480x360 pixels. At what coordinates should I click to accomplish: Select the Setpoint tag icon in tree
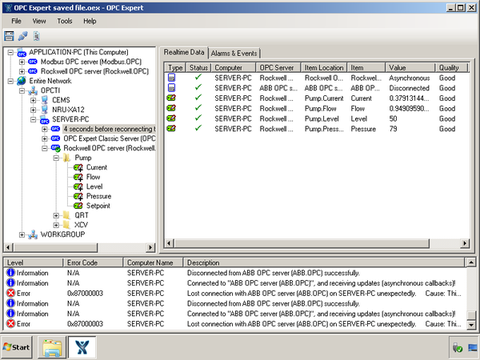point(78,206)
